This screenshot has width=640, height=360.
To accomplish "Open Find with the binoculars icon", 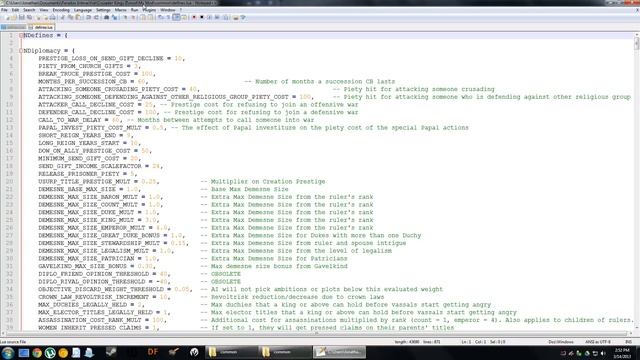I will [107, 18].
